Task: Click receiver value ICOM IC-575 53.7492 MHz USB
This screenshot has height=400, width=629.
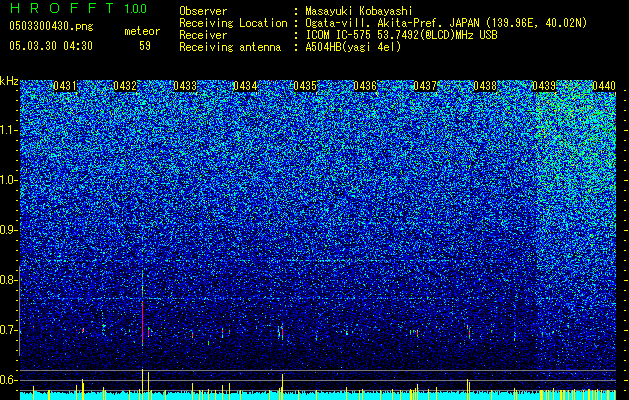Action: (401, 35)
